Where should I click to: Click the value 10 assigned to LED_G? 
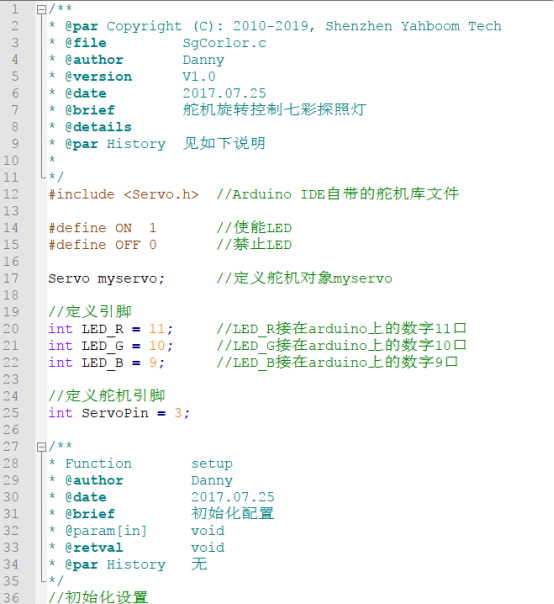pyautogui.click(x=157, y=346)
